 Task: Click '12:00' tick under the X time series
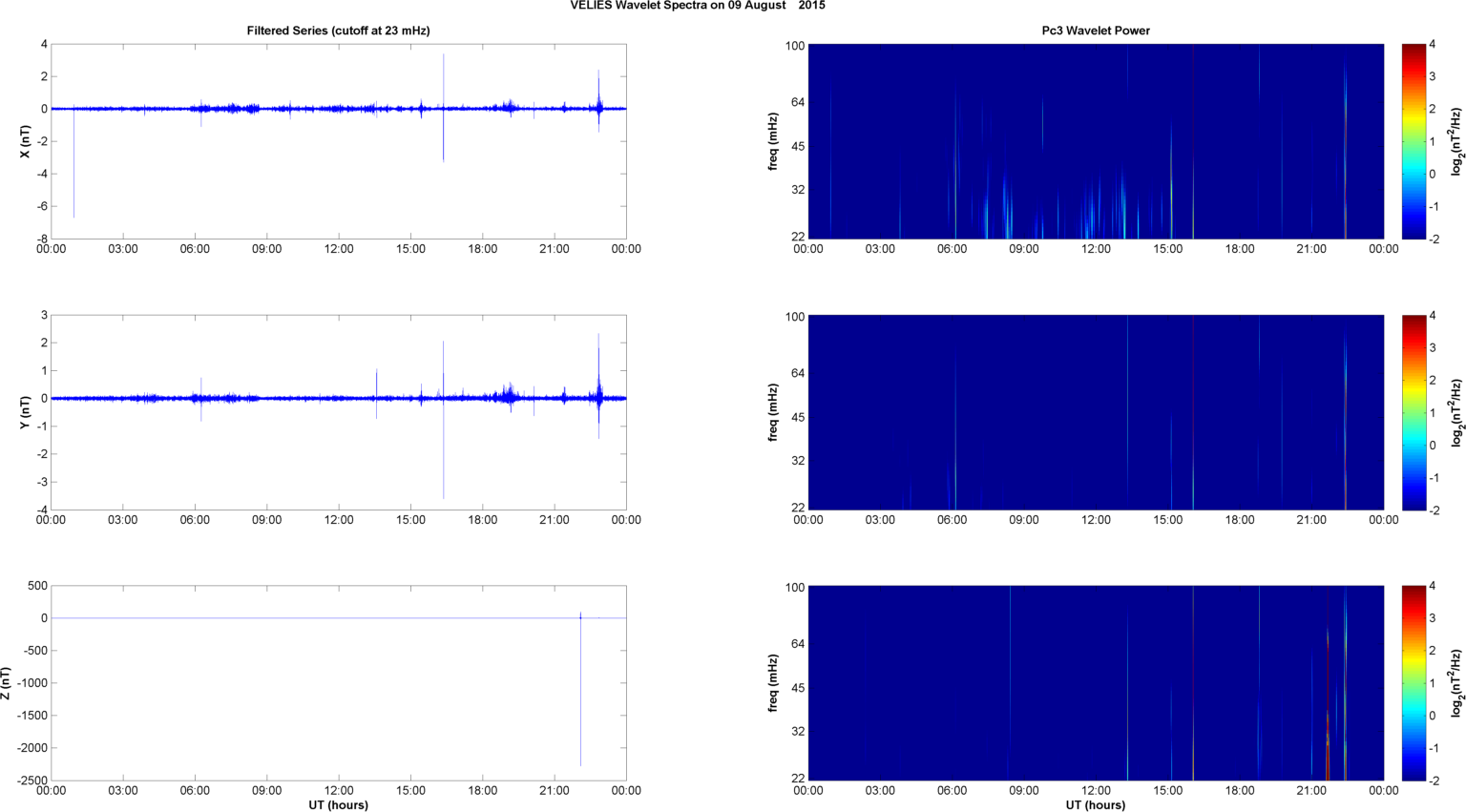tap(339, 249)
